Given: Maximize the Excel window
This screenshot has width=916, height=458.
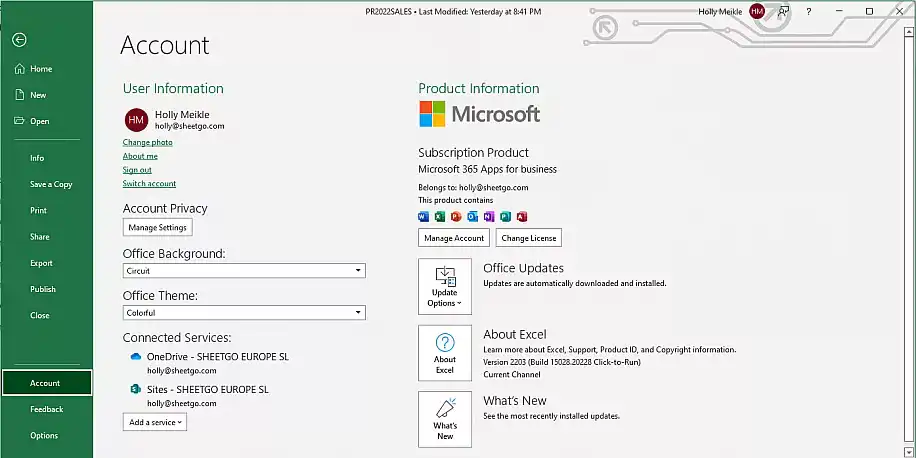Looking at the screenshot, I should pos(869,11).
